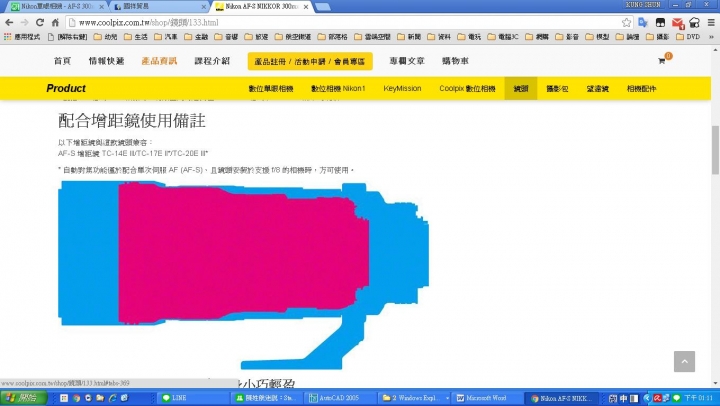Select Coolpix 數位相機 in the Product bar
Image resolution: width=720 pixels, height=406 pixels.
tap(467, 88)
